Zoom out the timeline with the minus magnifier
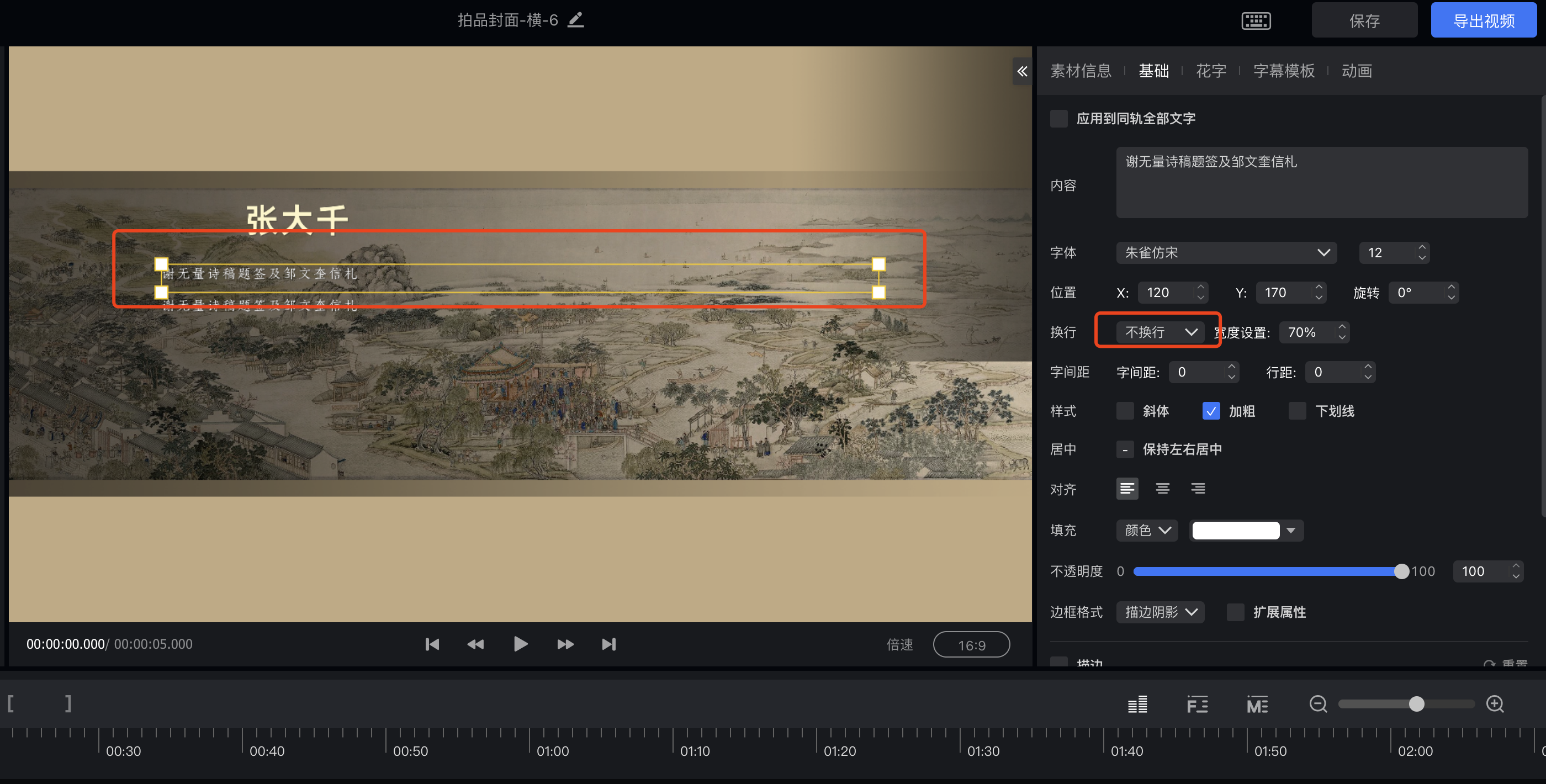Viewport: 1546px width, 784px height. (x=1318, y=704)
